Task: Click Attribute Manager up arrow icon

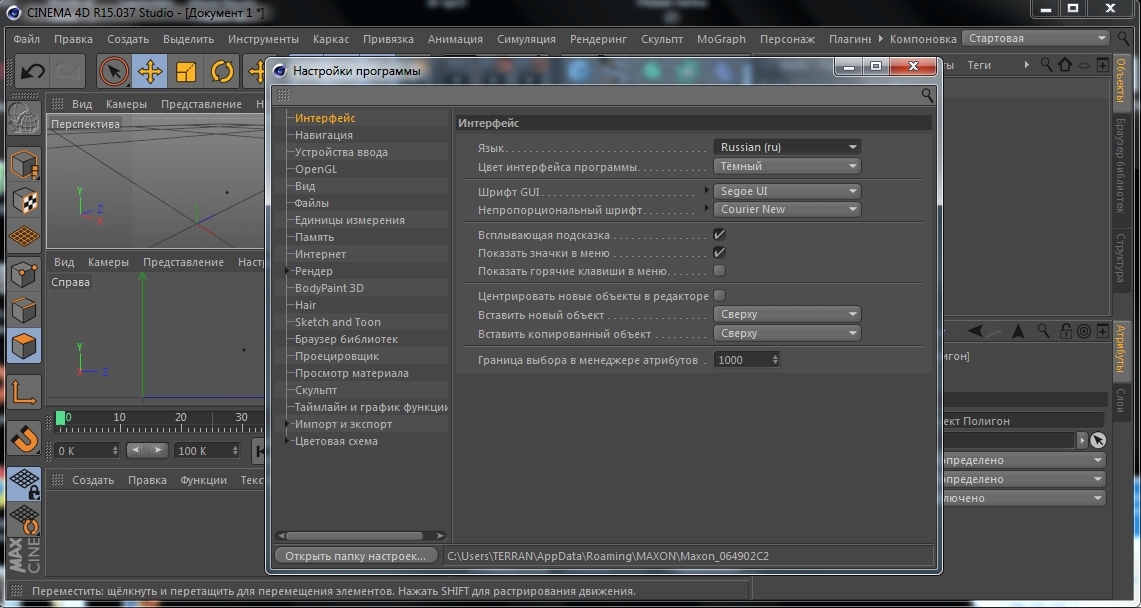Action: pyautogui.click(x=1018, y=332)
